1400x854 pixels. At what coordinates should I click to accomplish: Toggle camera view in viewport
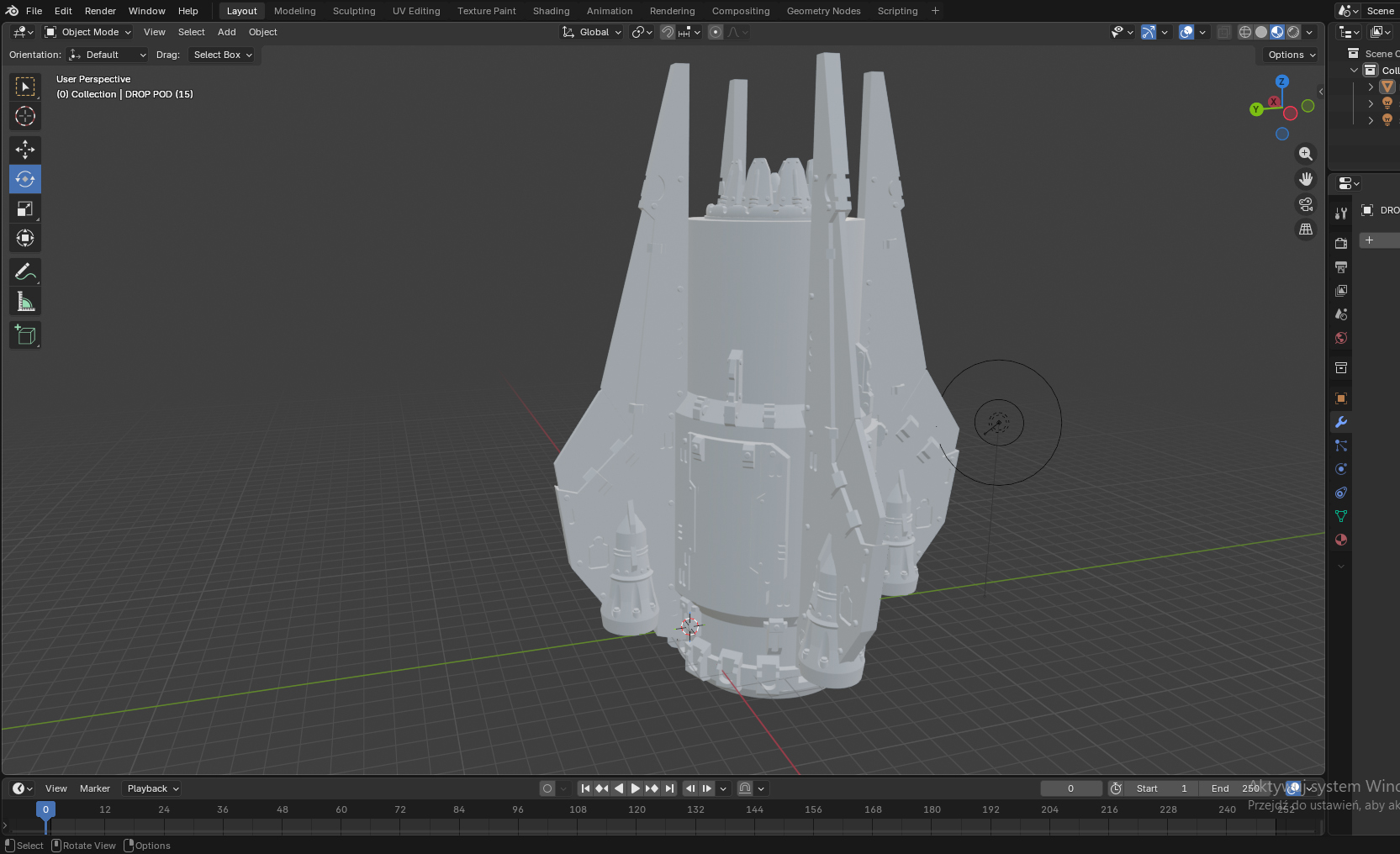tap(1306, 204)
